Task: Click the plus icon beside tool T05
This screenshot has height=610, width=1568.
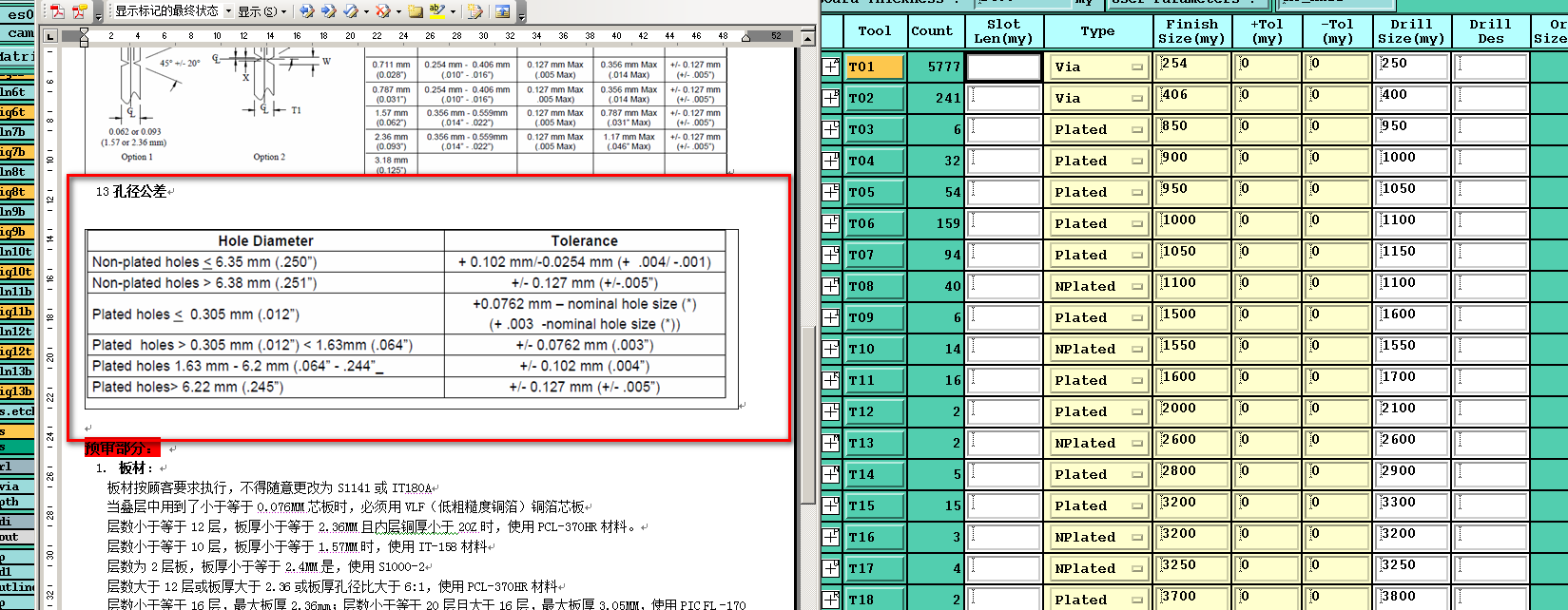Action: [831, 192]
